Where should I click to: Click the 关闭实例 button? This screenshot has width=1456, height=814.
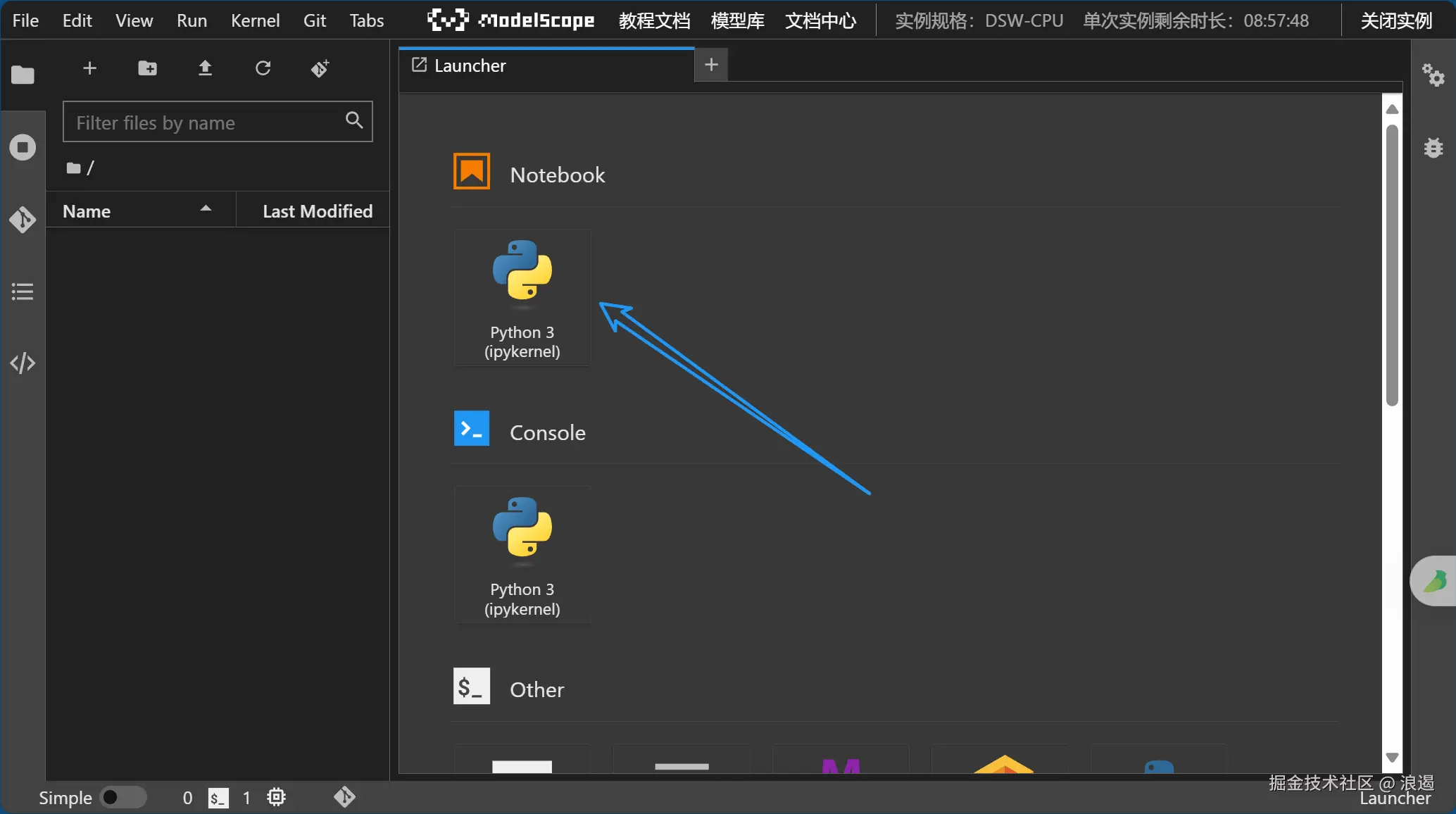pyautogui.click(x=1396, y=20)
